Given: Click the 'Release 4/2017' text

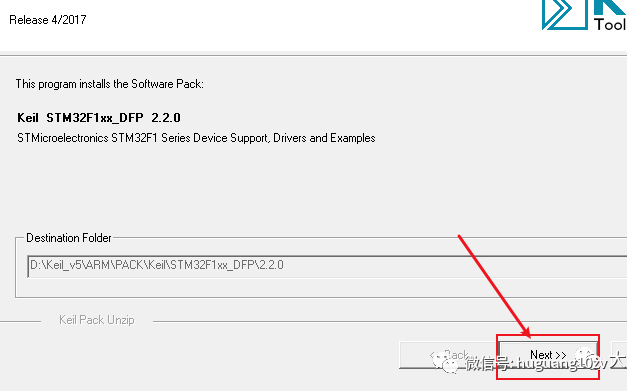Looking at the screenshot, I should coord(48,20).
